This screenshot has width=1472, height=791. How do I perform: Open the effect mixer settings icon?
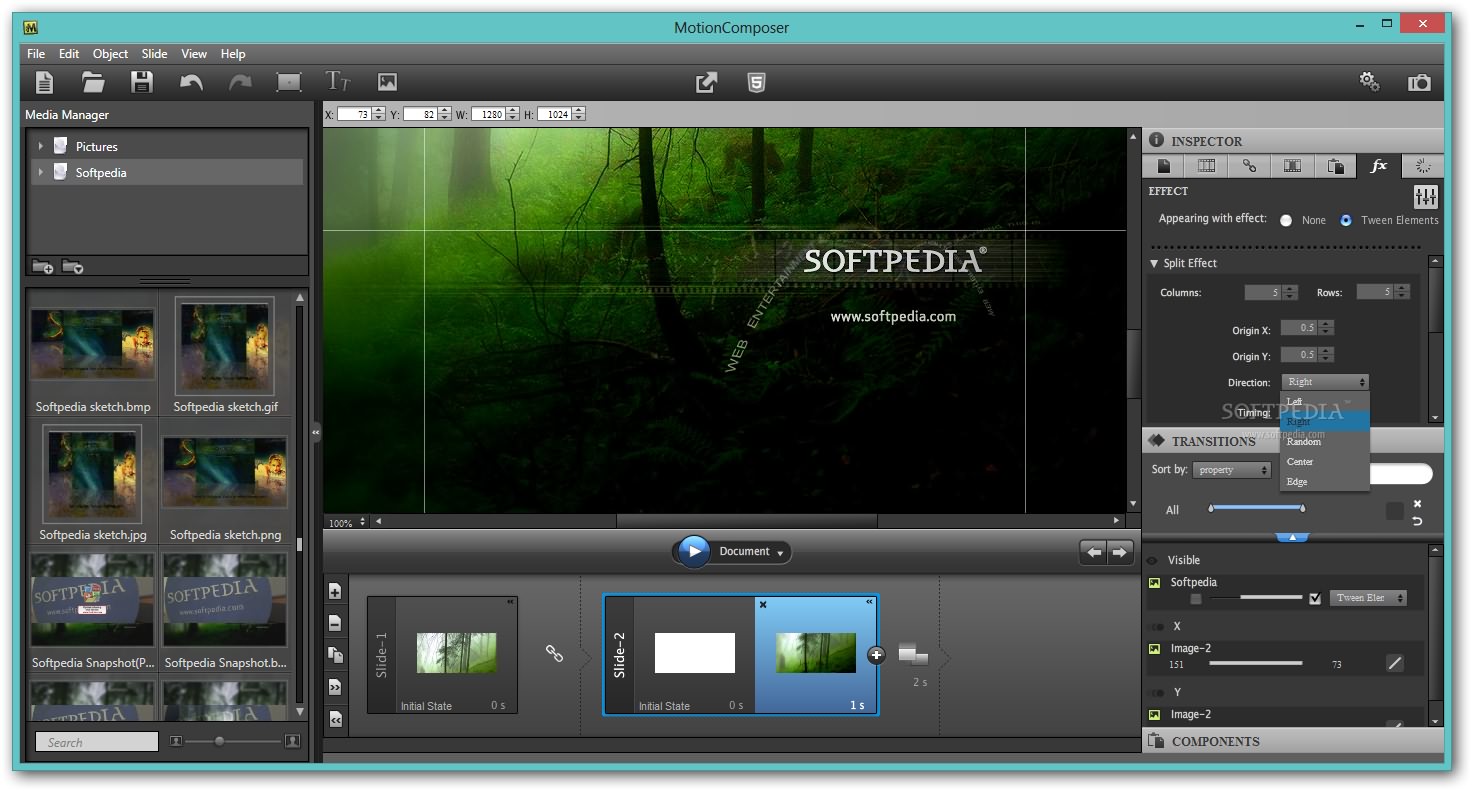[1426, 196]
